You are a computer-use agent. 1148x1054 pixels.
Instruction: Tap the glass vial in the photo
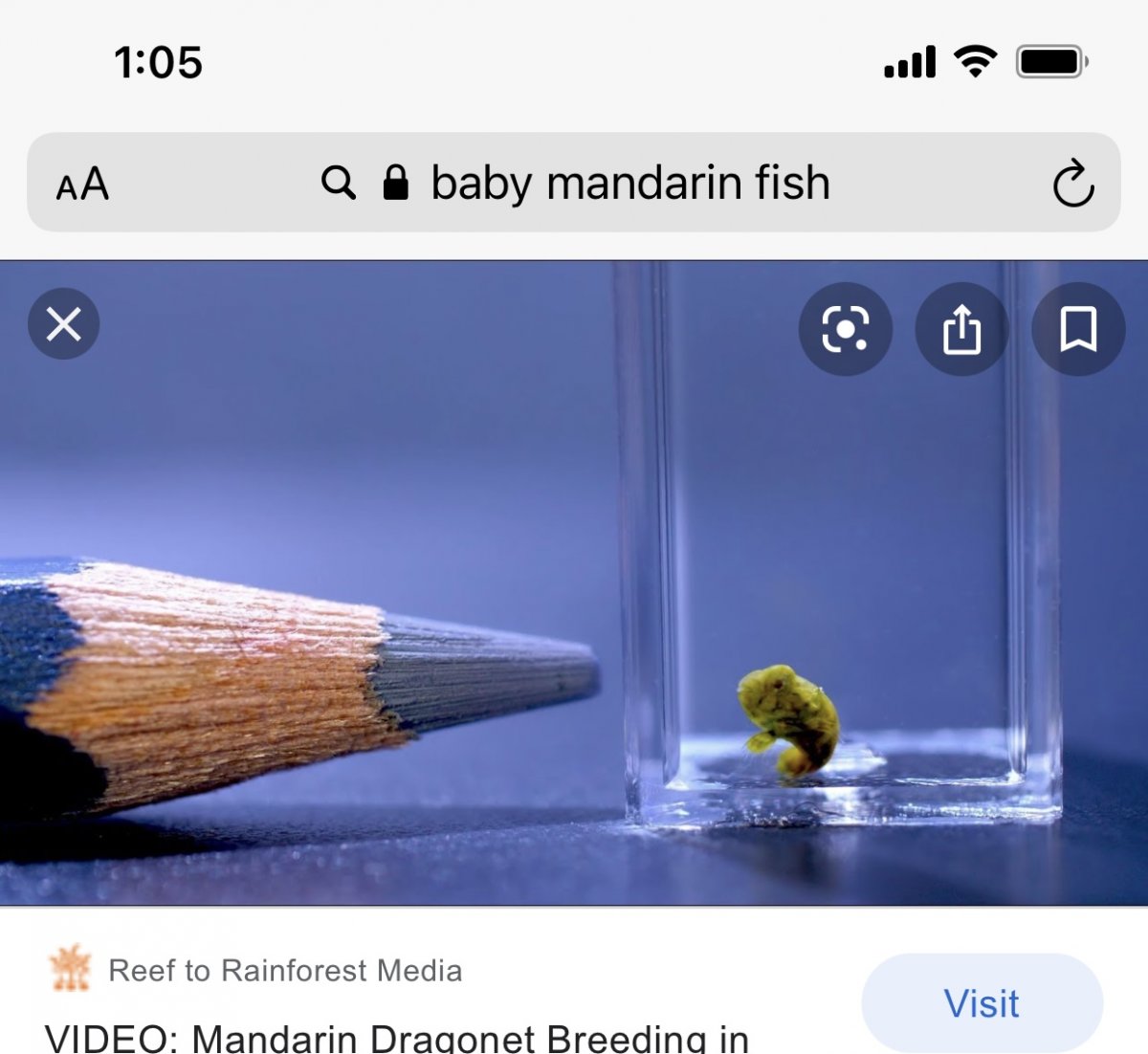click(x=840, y=545)
